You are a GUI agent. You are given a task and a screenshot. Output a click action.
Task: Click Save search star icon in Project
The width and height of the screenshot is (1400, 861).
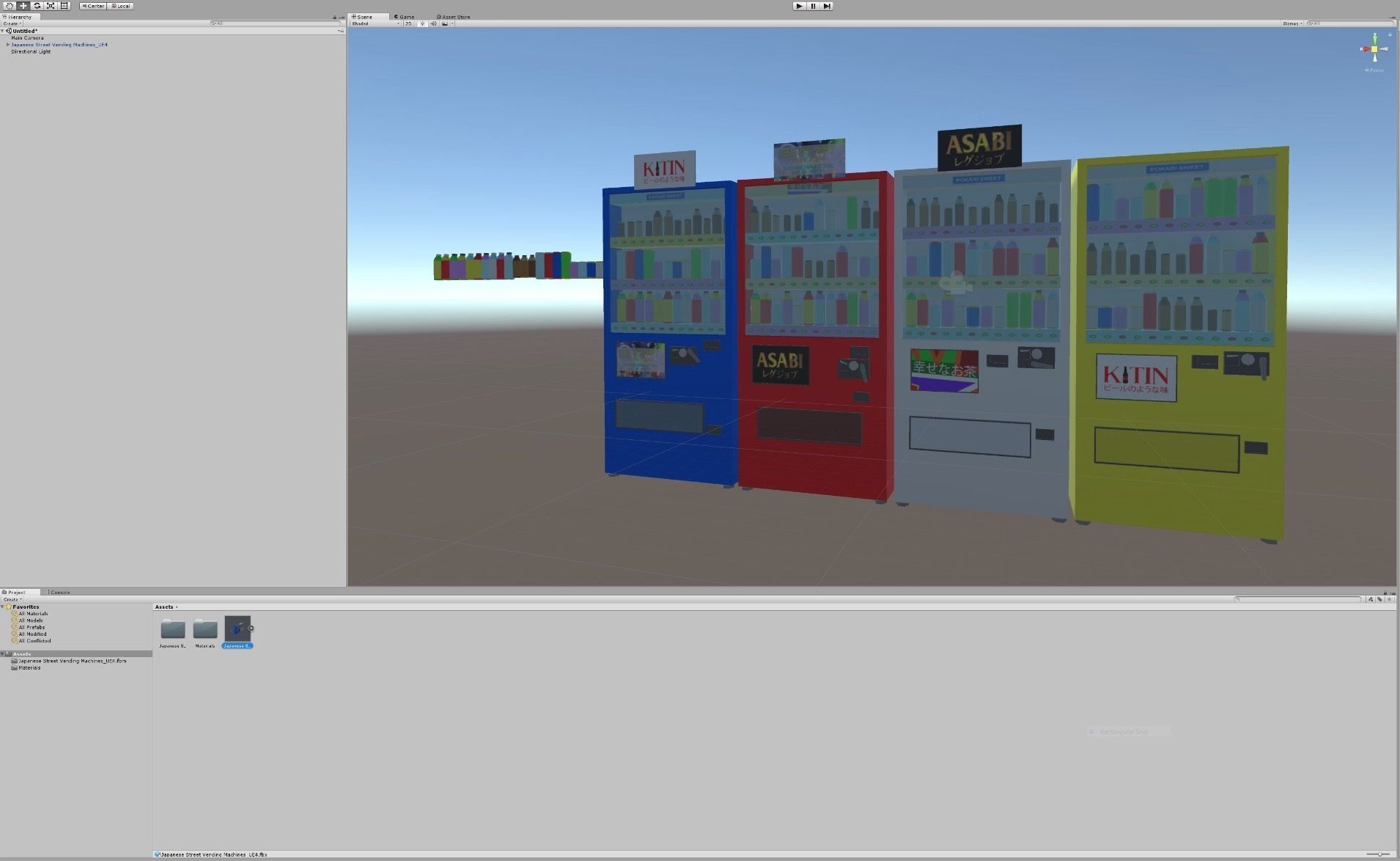coord(1389,599)
